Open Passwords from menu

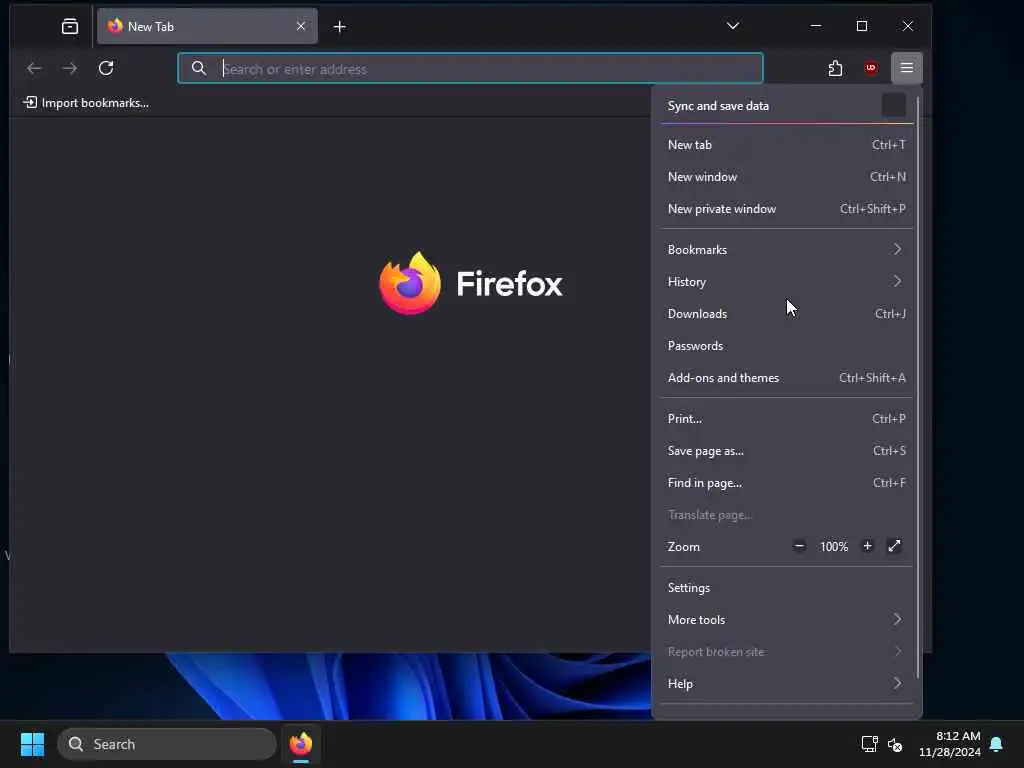tap(786, 345)
